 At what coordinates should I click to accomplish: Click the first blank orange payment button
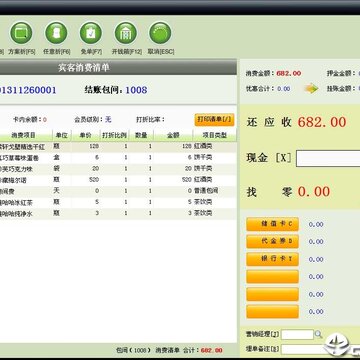[x=272, y=277]
